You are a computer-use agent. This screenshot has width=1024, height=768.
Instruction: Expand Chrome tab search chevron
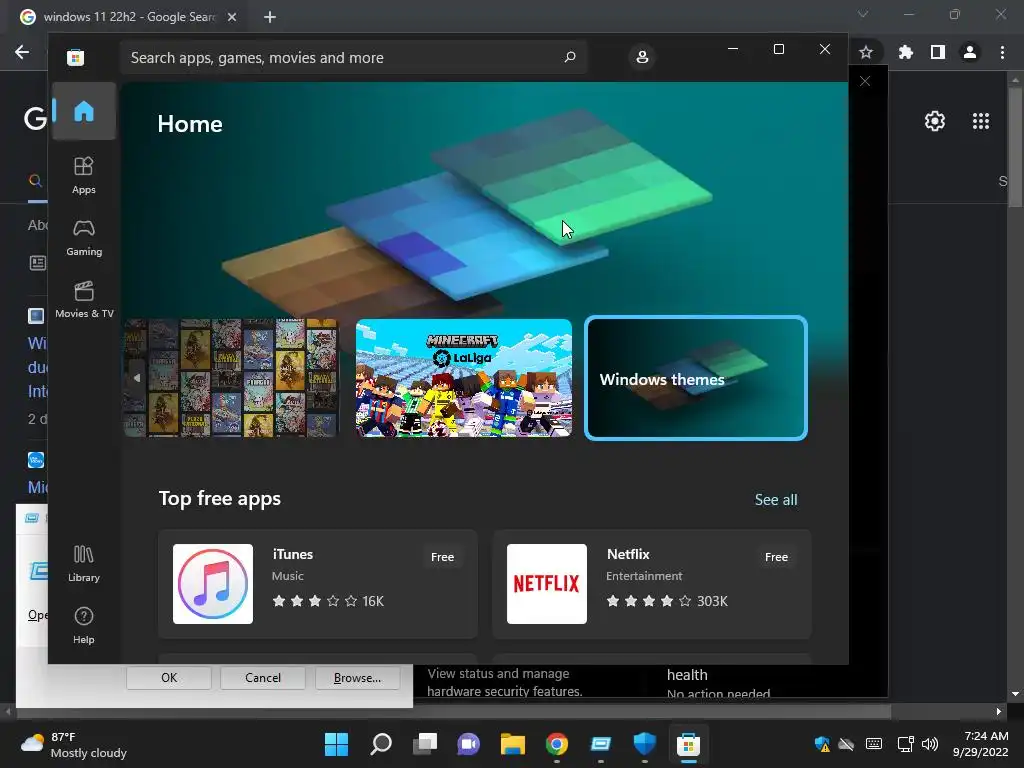click(x=863, y=14)
